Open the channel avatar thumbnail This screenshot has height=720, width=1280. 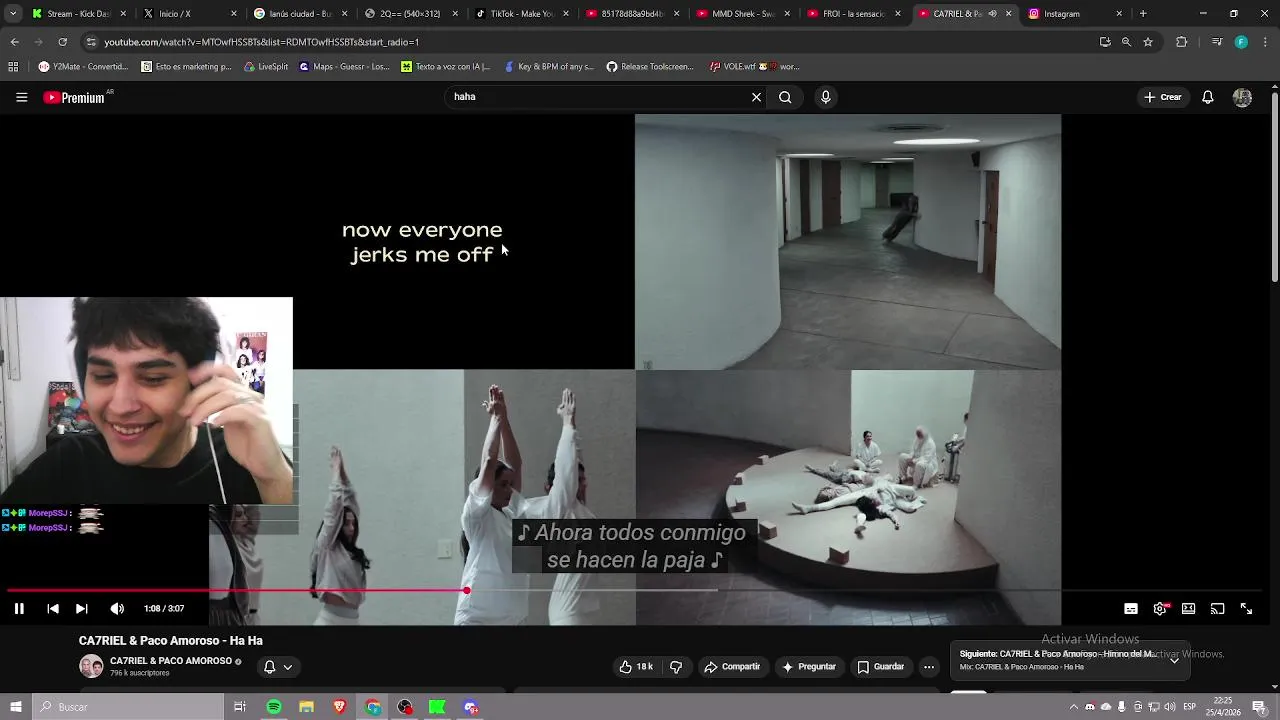pos(91,667)
